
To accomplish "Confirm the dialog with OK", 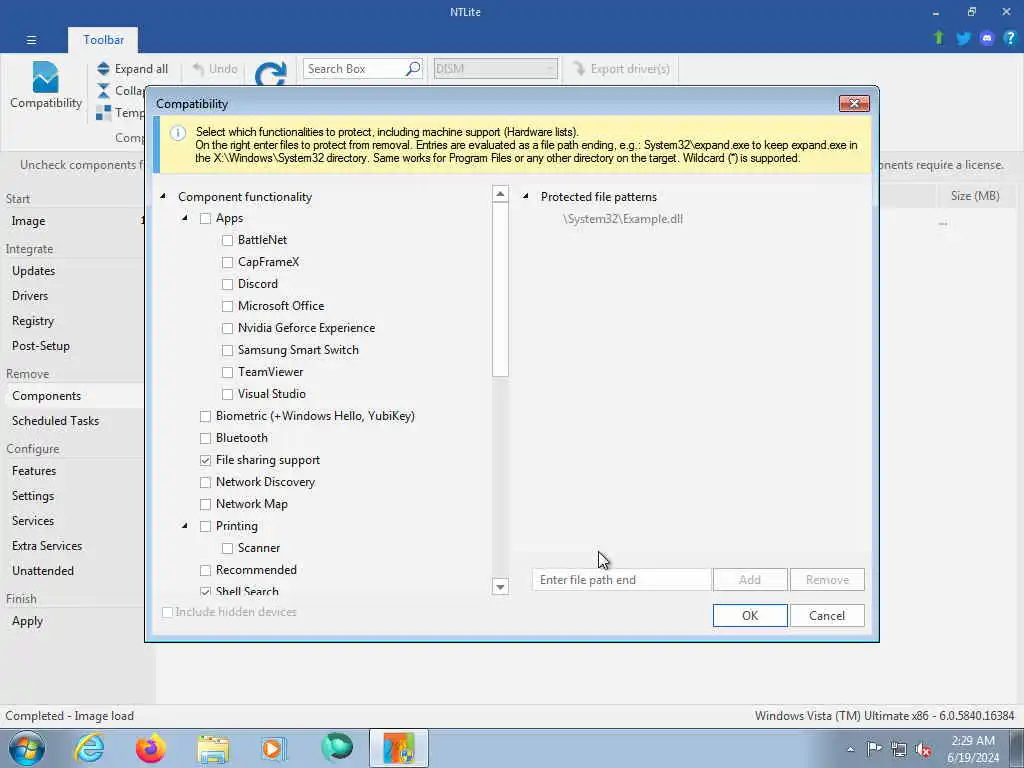I will (750, 616).
